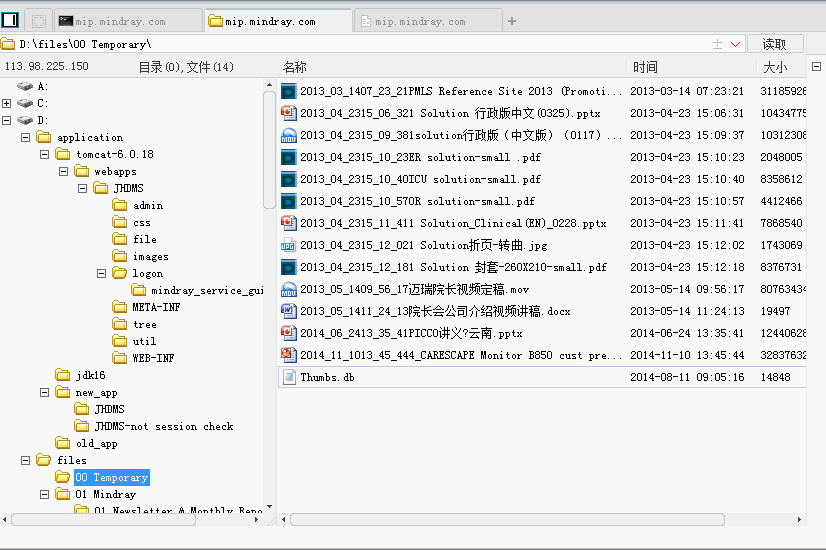Select the JHDMS-not session check folder

pyautogui.click(x=164, y=426)
